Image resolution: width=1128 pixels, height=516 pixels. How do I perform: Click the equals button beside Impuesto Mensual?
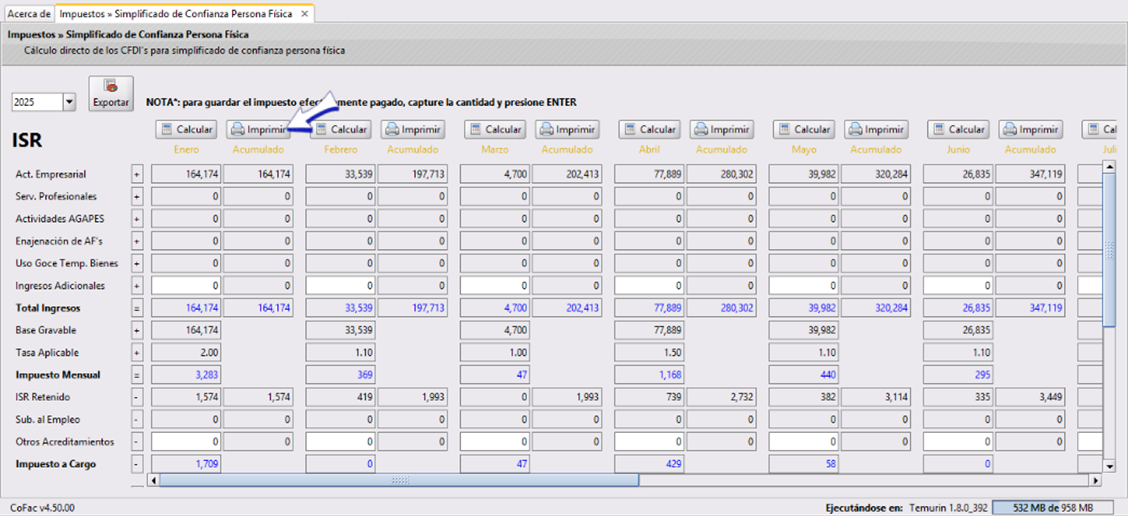pyautogui.click(x=137, y=375)
